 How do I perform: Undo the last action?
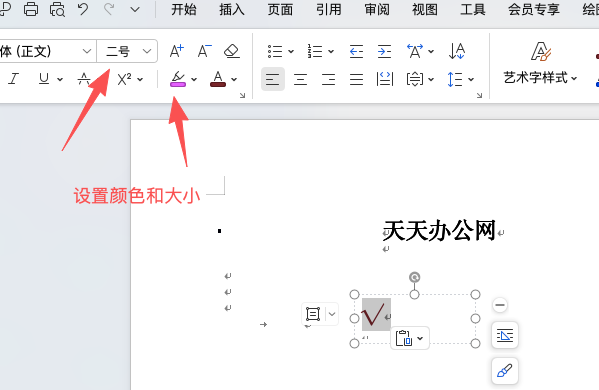click(83, 9)
